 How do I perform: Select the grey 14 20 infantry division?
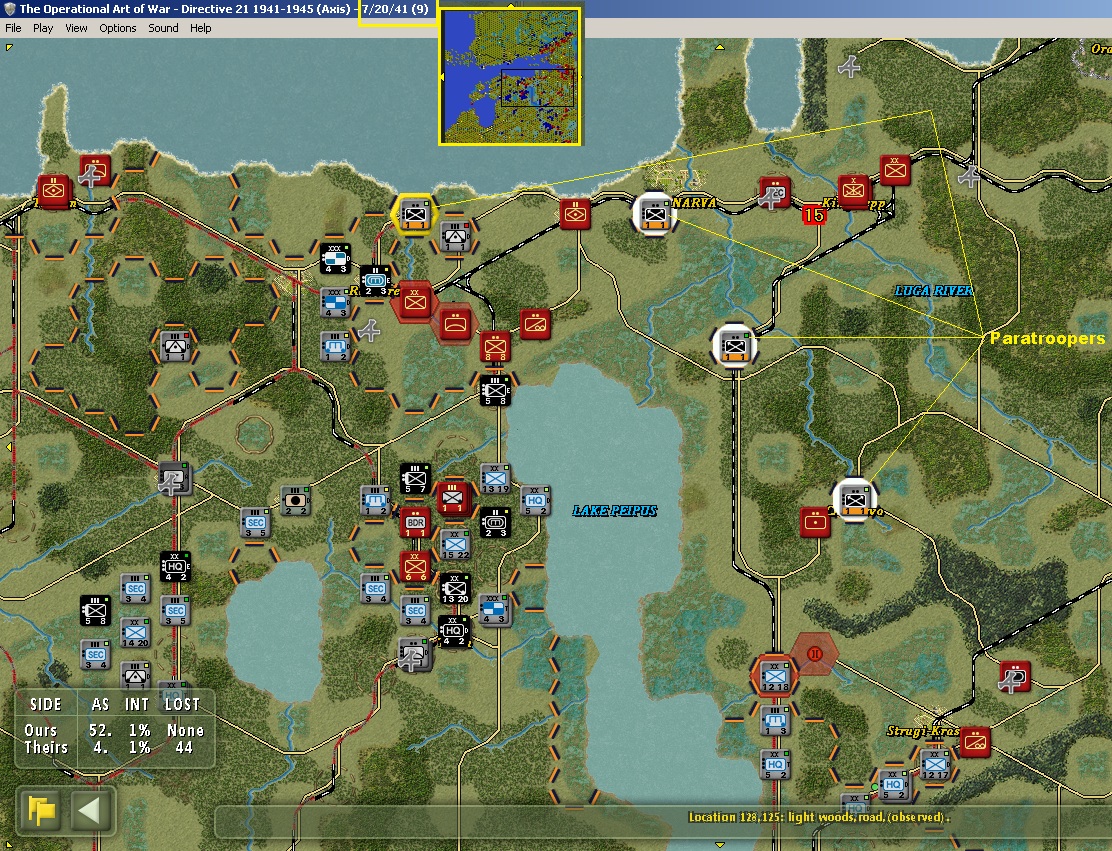tap(135, 633)
